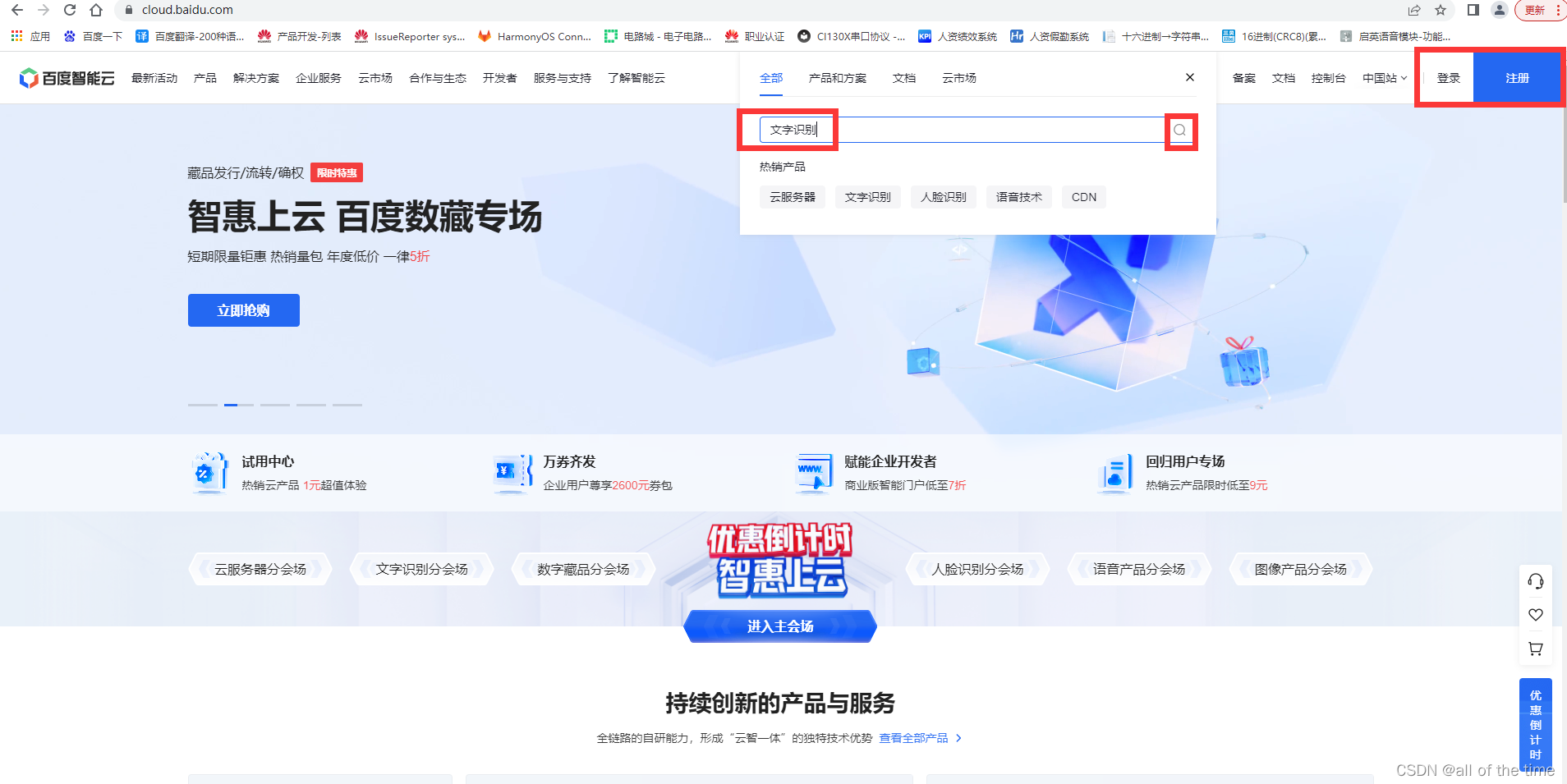
Task: Click the heart favorites icon
Action: pos(1536,615)
